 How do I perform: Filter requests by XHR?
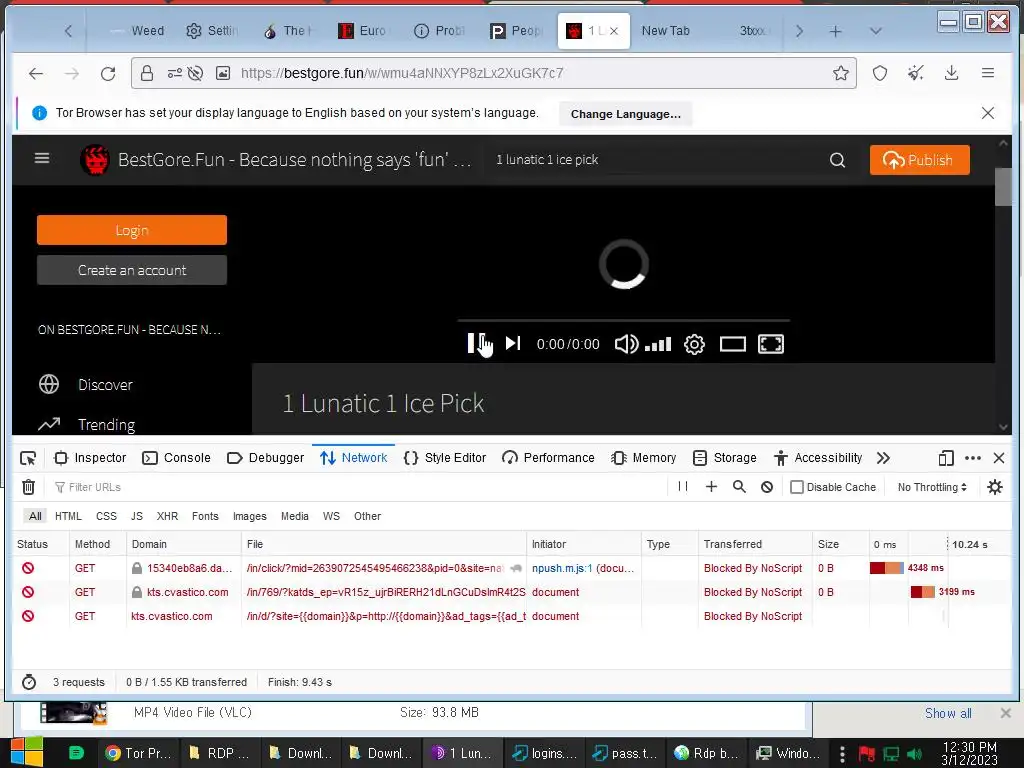pyautogui.click(x=167, y=516)
